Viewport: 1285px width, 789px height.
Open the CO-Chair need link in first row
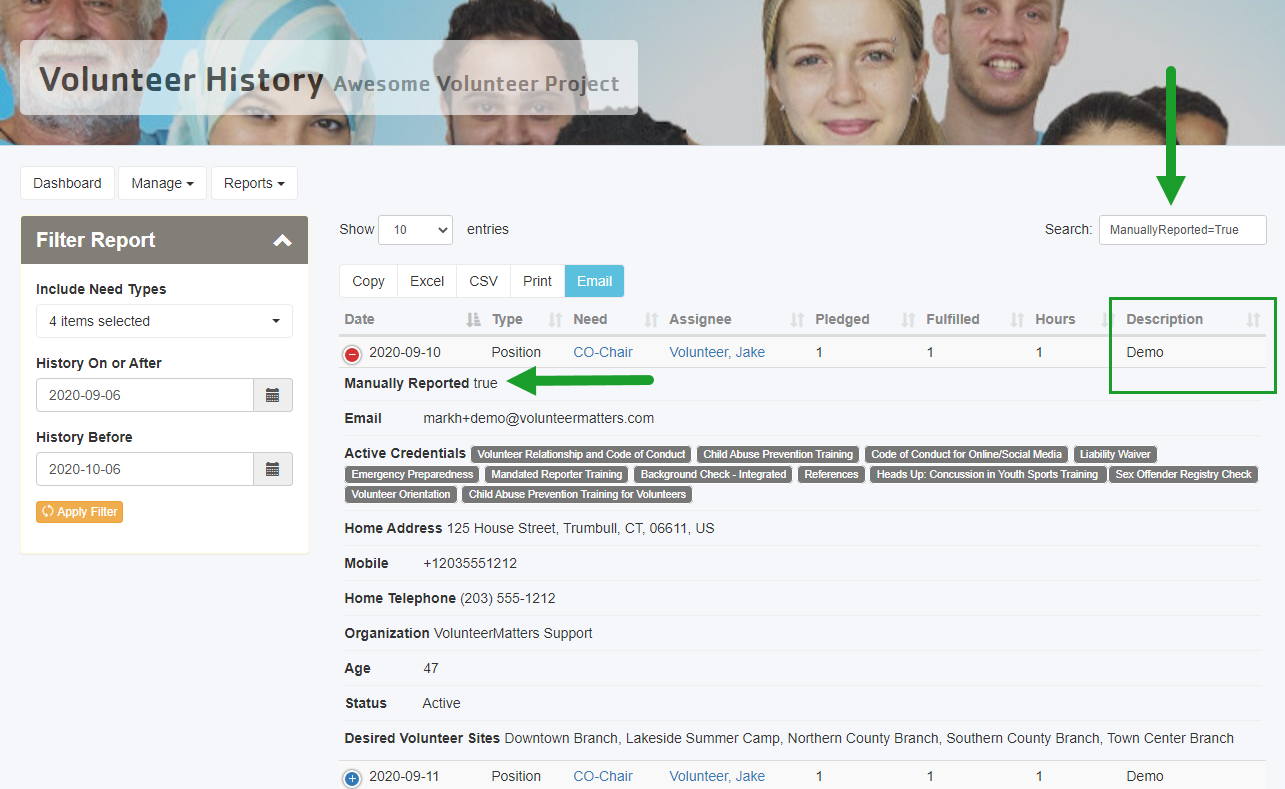coord(602,352)
